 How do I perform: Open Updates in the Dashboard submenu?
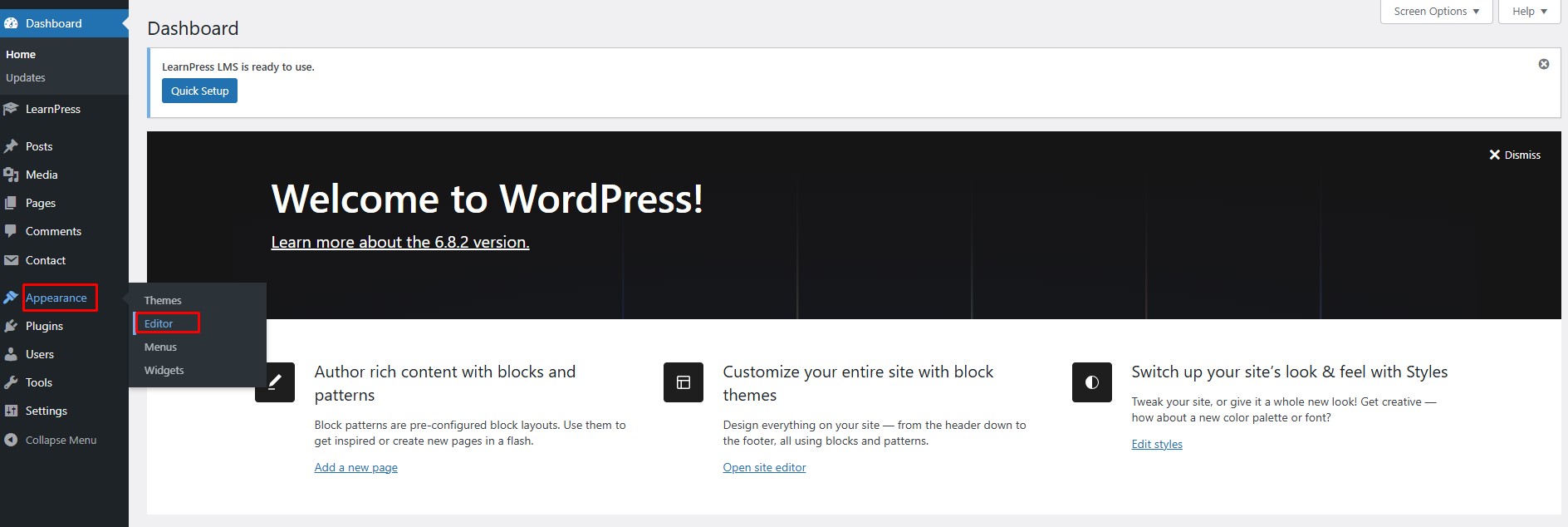[26, 77]
